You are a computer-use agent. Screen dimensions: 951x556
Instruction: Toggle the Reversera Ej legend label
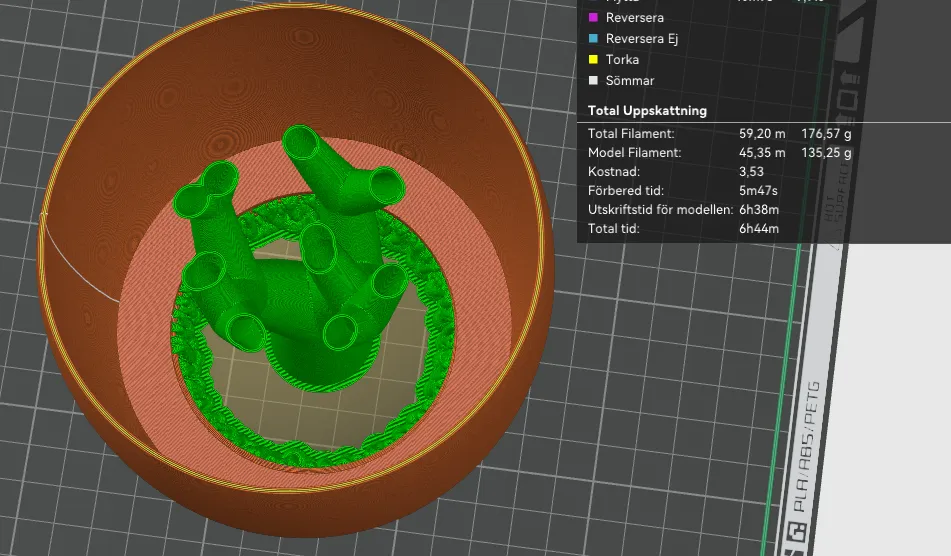point(642,39)
